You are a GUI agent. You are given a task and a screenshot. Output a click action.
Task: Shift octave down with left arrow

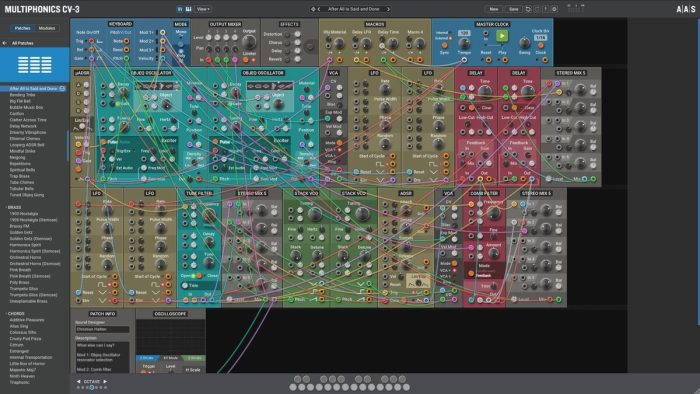[79, 382]
